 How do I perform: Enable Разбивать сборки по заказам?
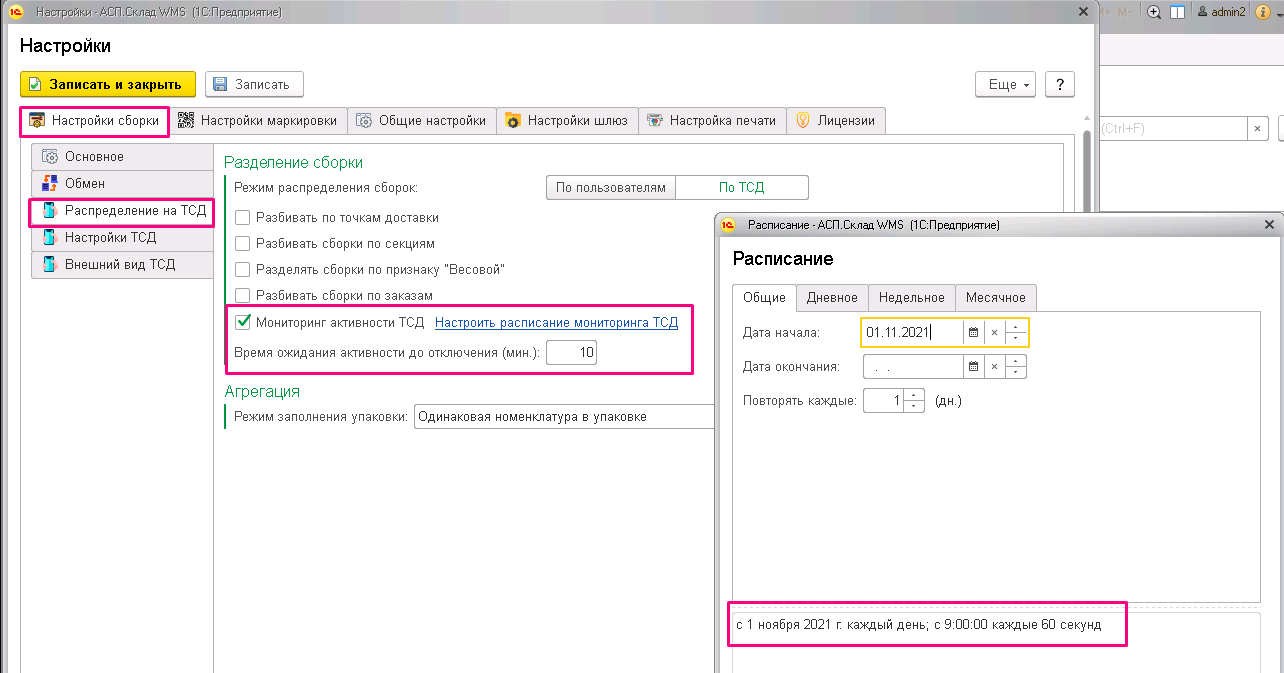tap(242, 295)
